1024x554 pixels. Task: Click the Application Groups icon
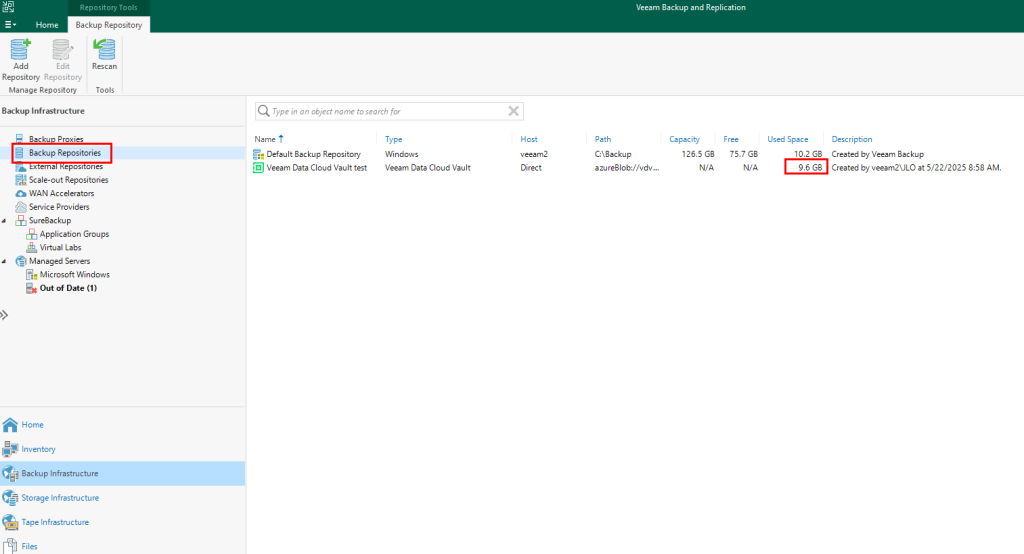[x=31, y=234]
